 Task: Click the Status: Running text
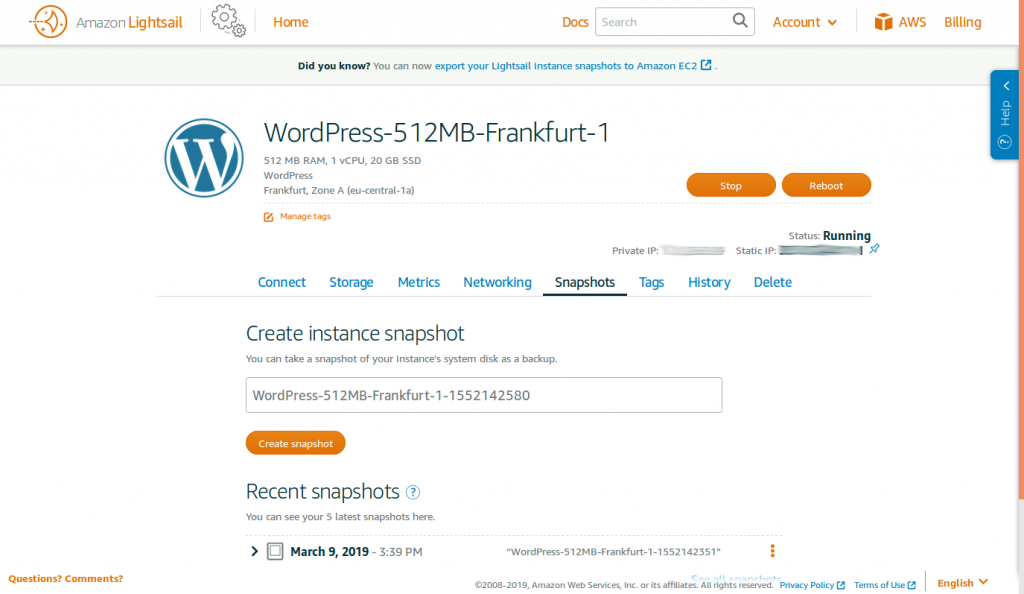829,236
